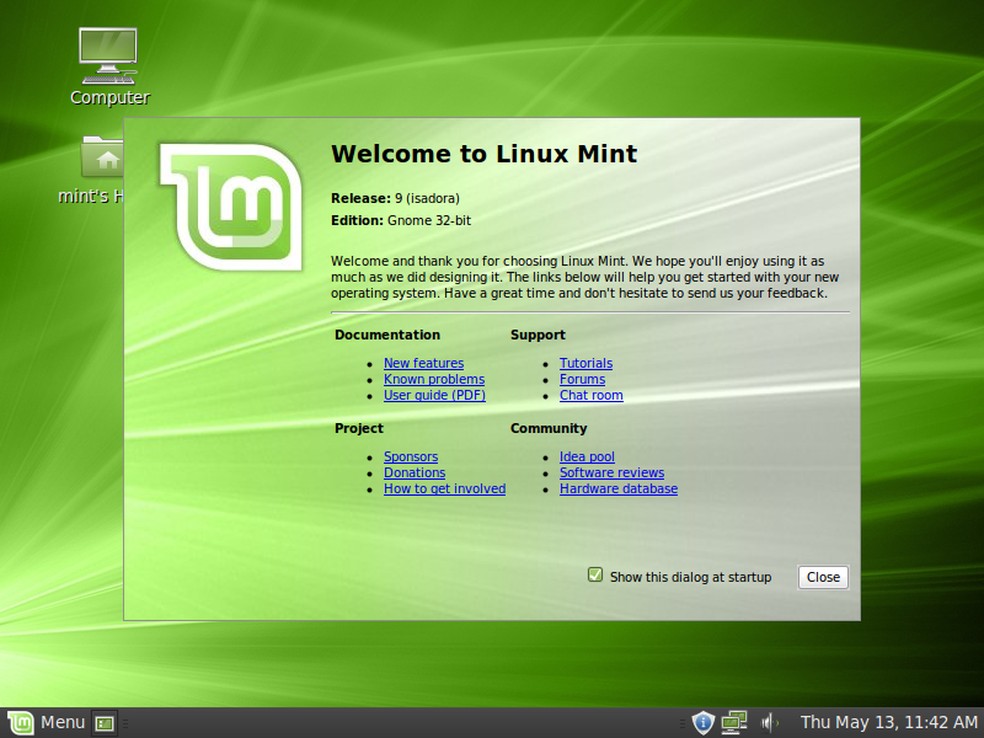
Task: Open the Hardware database link
Action: click(618, 488)
